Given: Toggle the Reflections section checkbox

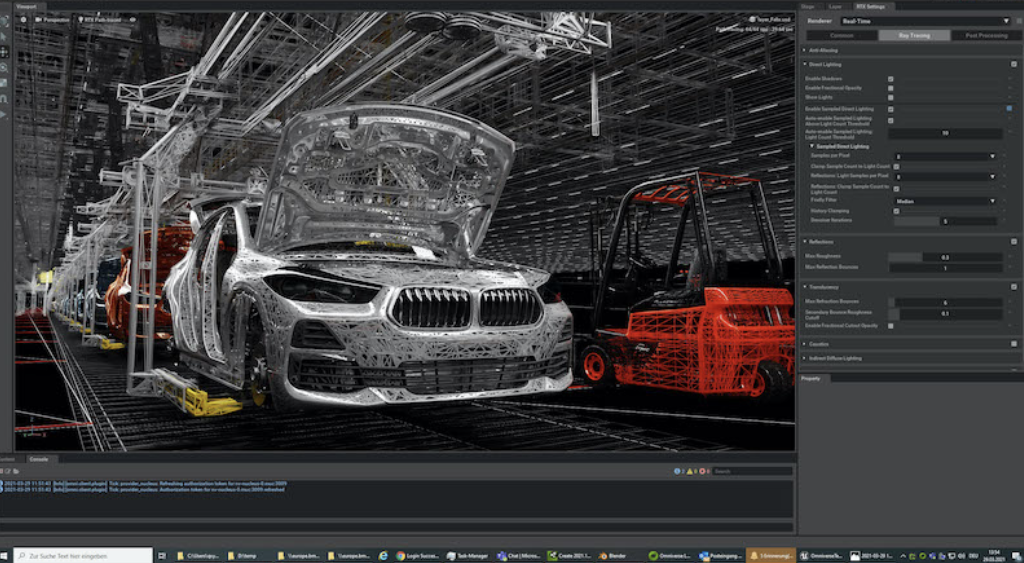Looking at the screenshot, I should tap(1014, 242).
